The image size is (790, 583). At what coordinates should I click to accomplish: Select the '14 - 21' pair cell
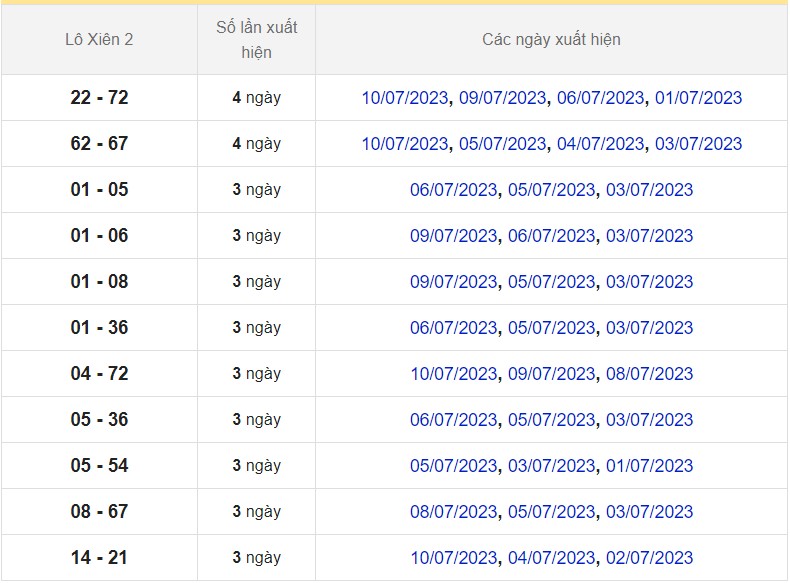coord(99,558)
